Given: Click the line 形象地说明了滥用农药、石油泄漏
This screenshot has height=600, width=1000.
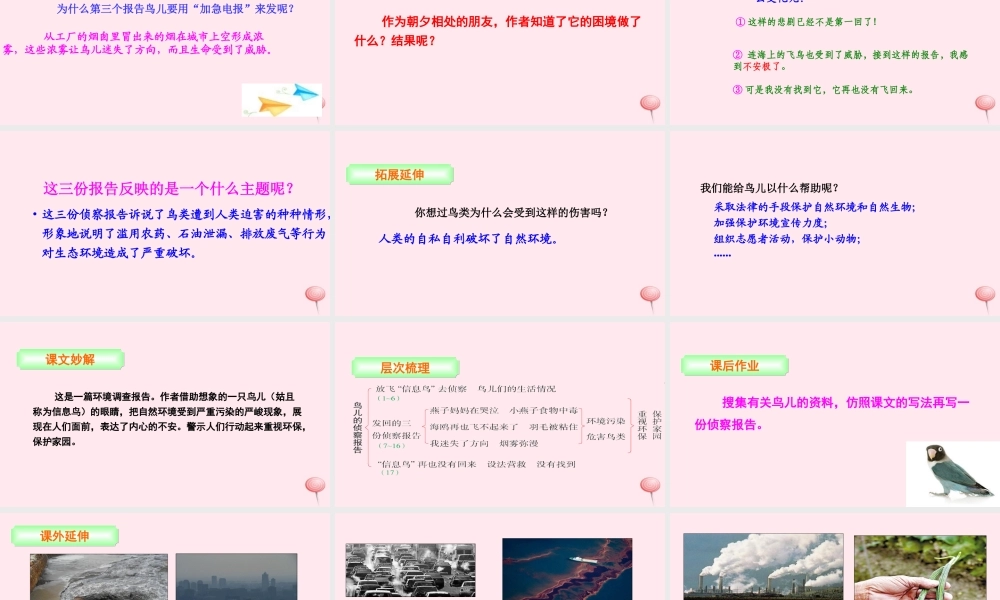Looking at the screenshot, I should [x=184, y=233].
